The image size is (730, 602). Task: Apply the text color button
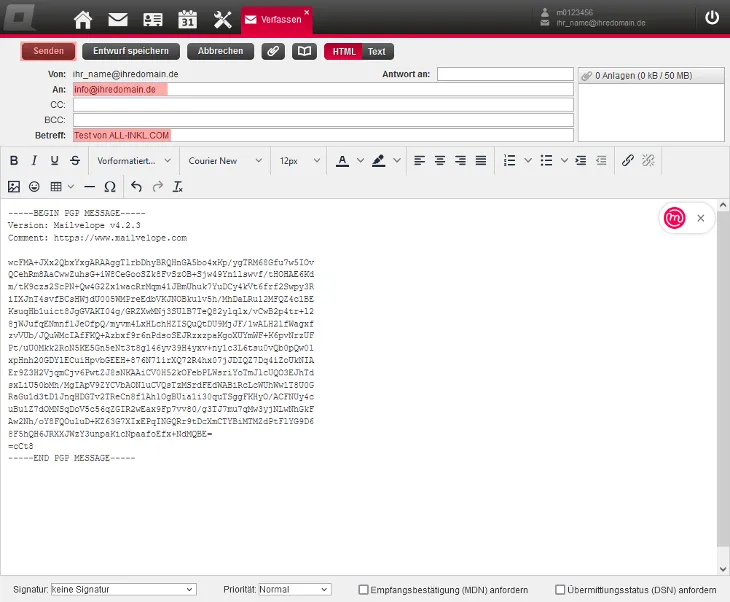tap(342, 161)
